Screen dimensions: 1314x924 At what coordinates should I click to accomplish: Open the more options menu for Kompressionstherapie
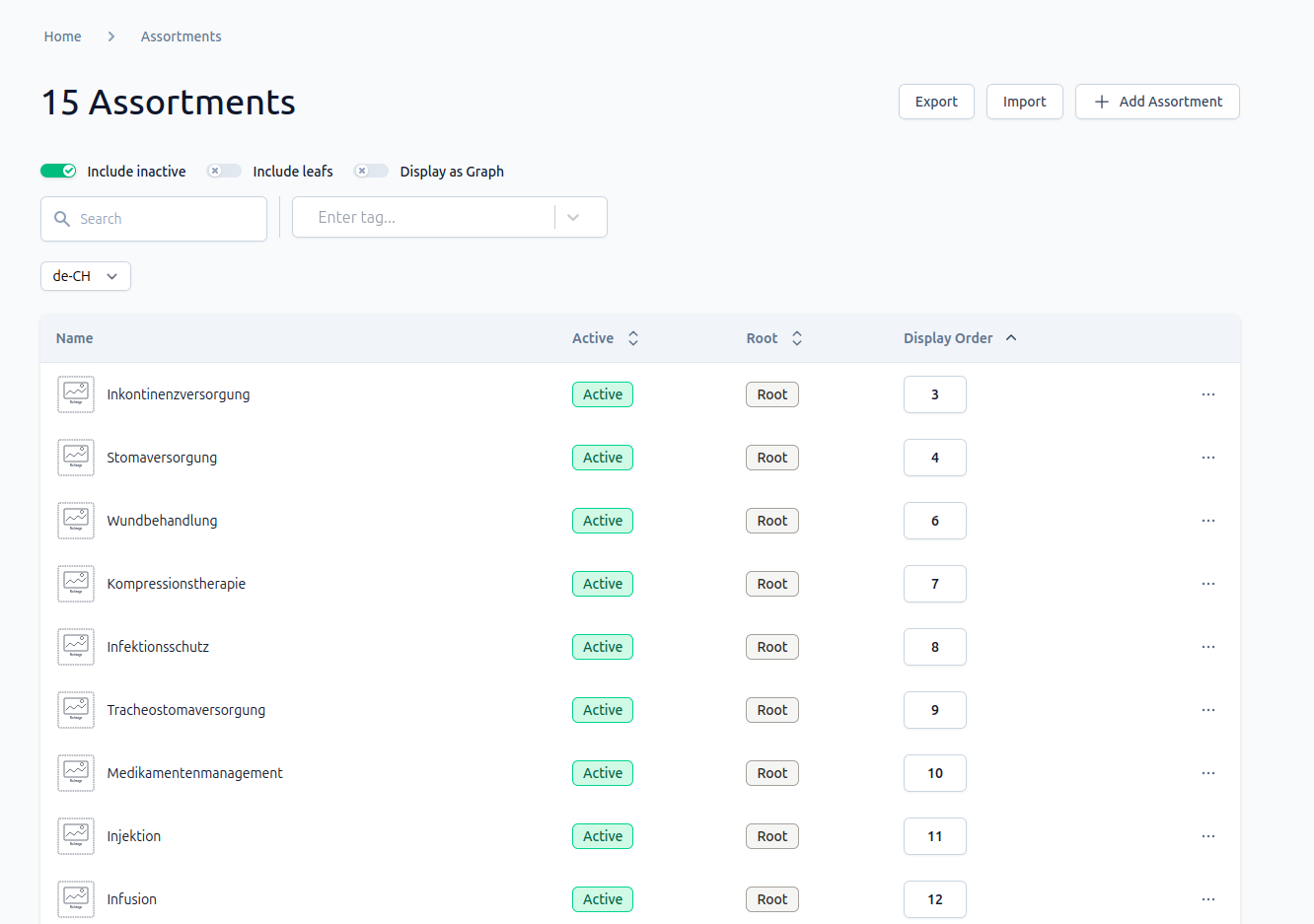(1208, 584)
